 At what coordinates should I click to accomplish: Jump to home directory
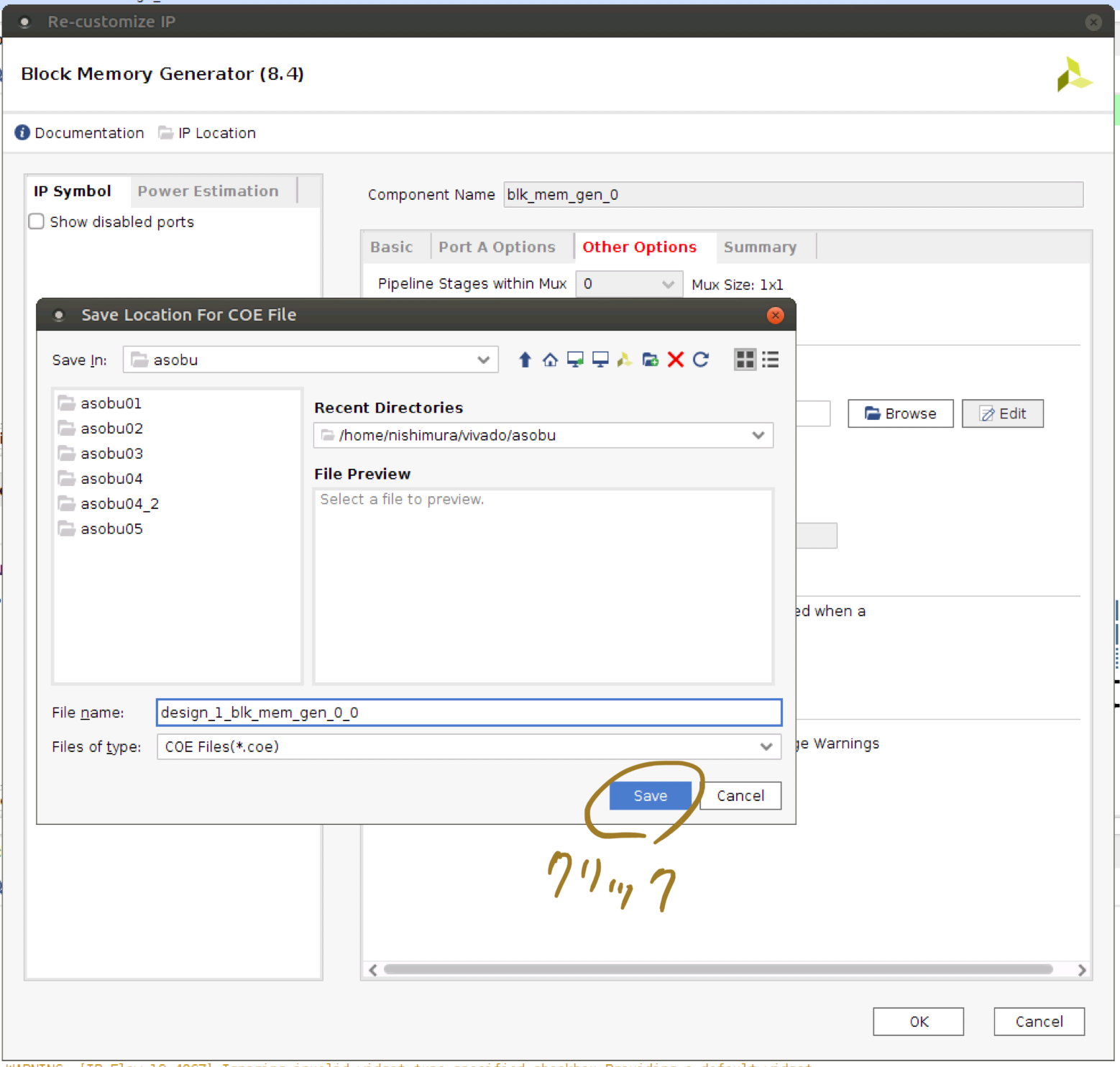tap(550, 360)
